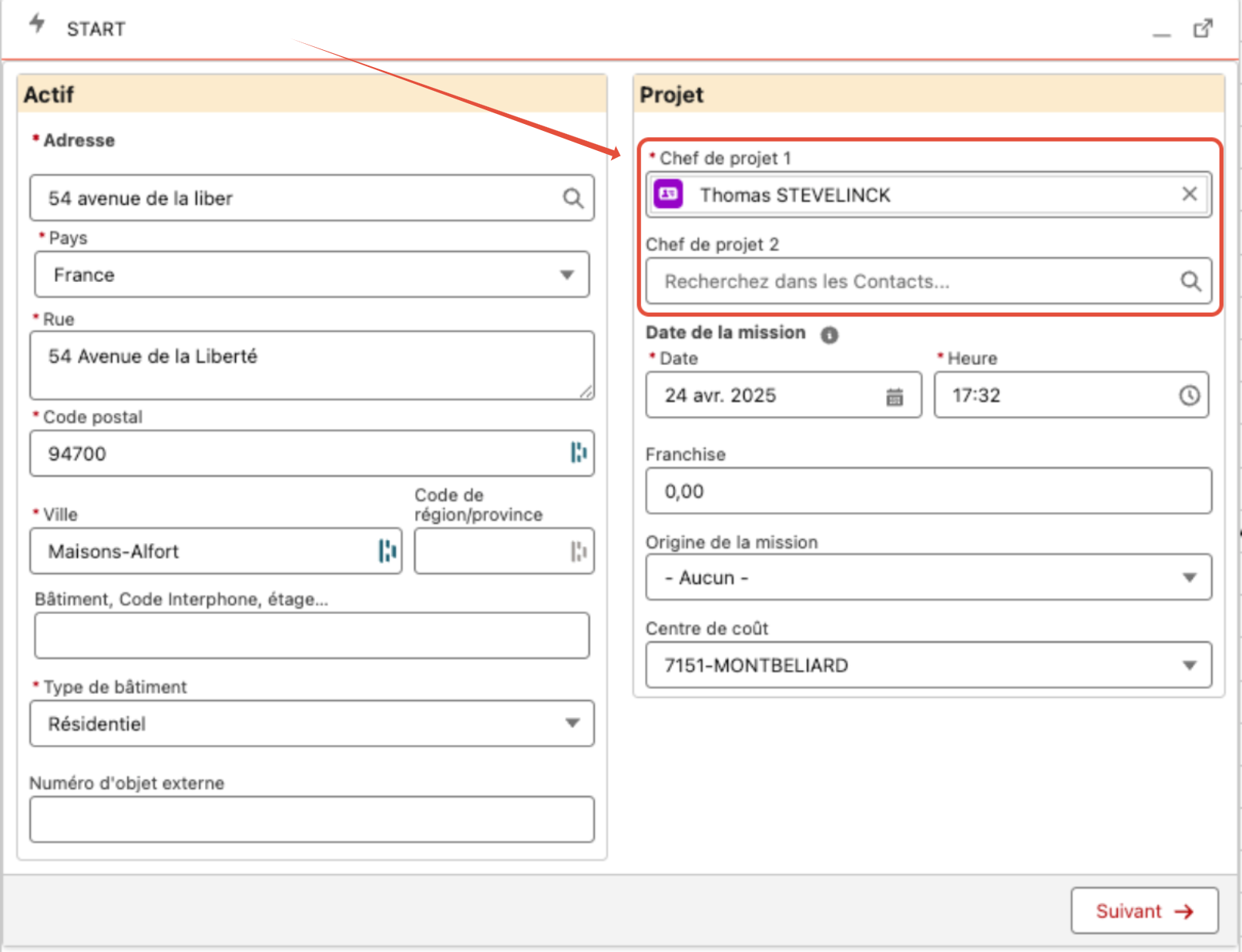1242x952 pixels.
Task: Show the Date de la mission info tooltip
Action: (x=829, y=335)
